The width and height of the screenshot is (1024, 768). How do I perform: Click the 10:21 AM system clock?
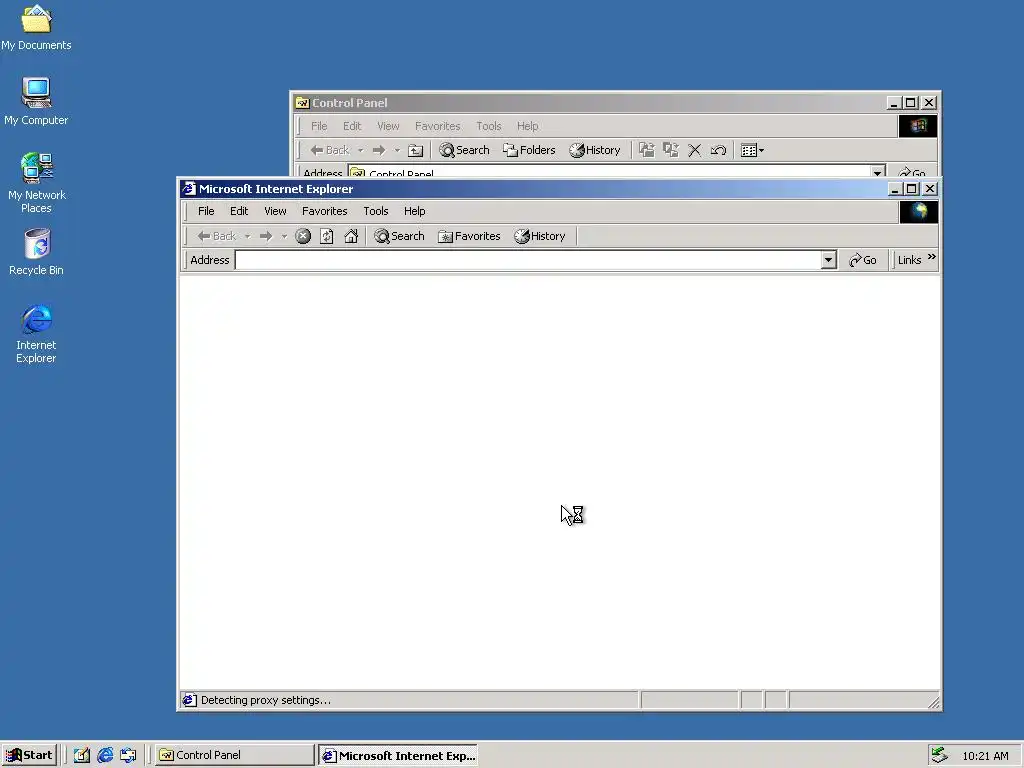coord(985,756)
